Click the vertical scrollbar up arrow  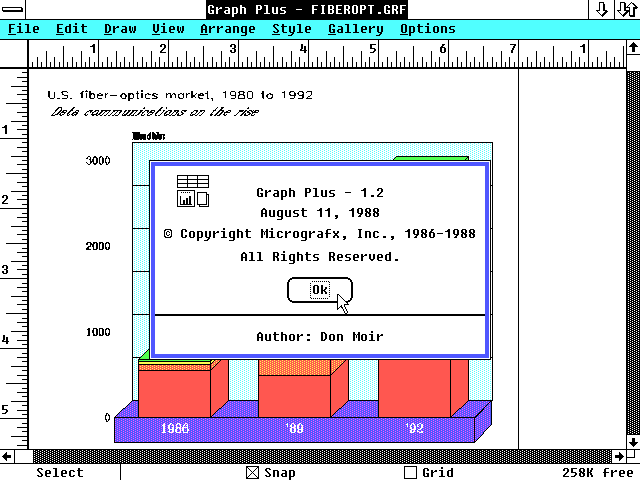click(x=633, y=48)
